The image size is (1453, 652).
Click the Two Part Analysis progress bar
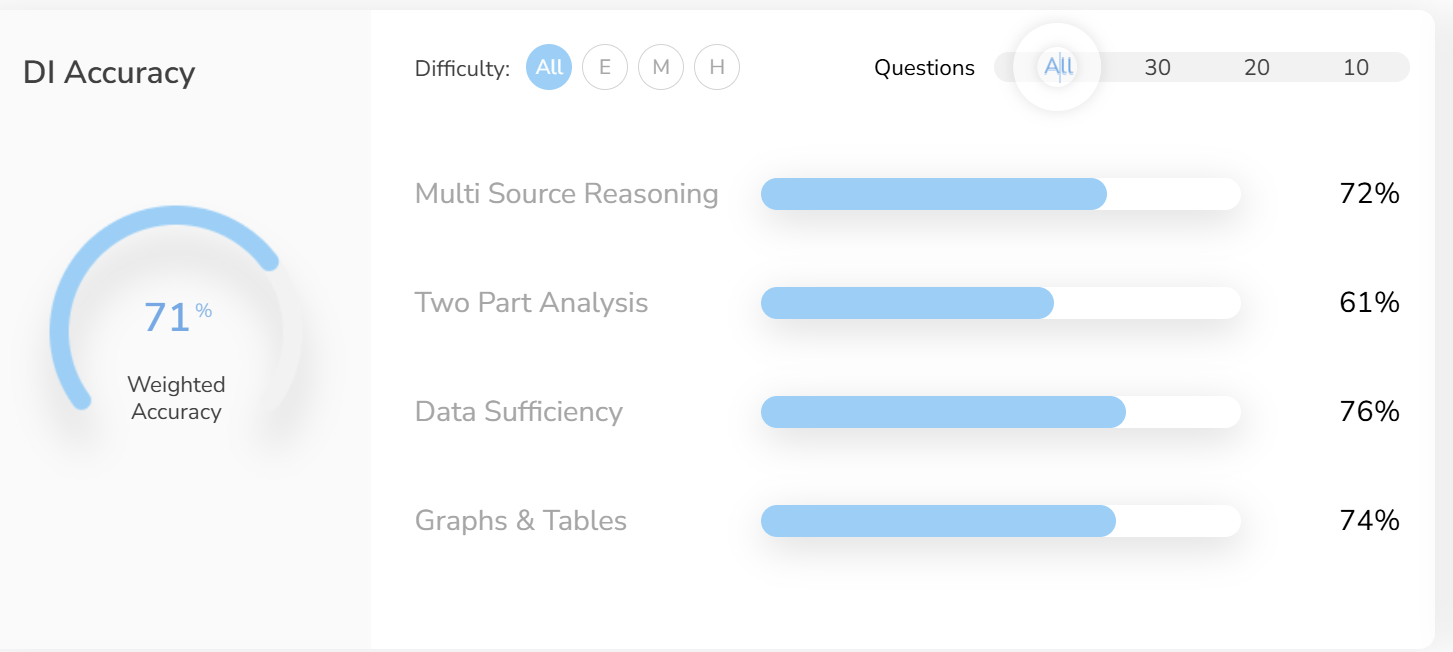[1000, 303]
